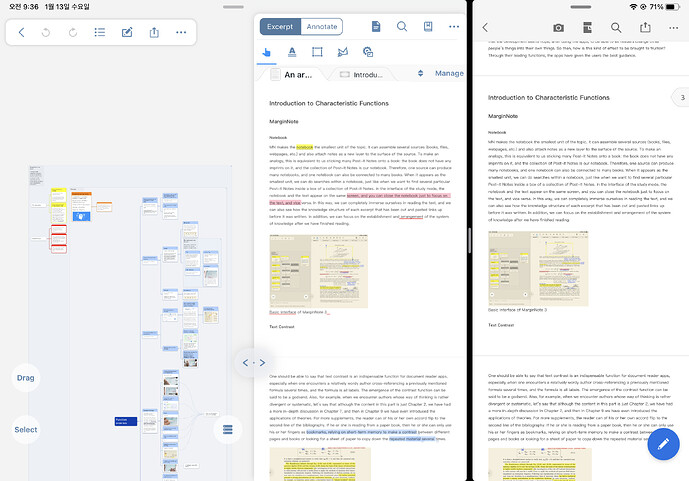Open the camera capture icon
Viewport: 689px width, 481px height.
pos(558,28)
